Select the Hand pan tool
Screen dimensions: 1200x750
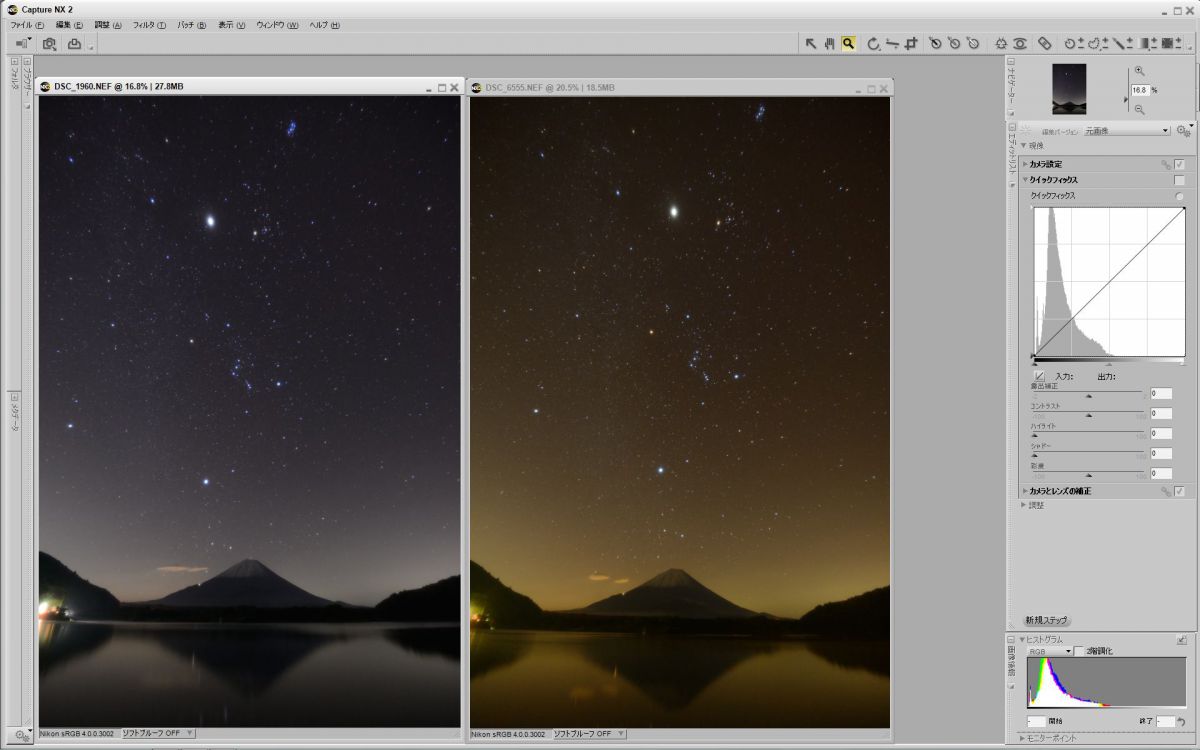coord(829,43)
